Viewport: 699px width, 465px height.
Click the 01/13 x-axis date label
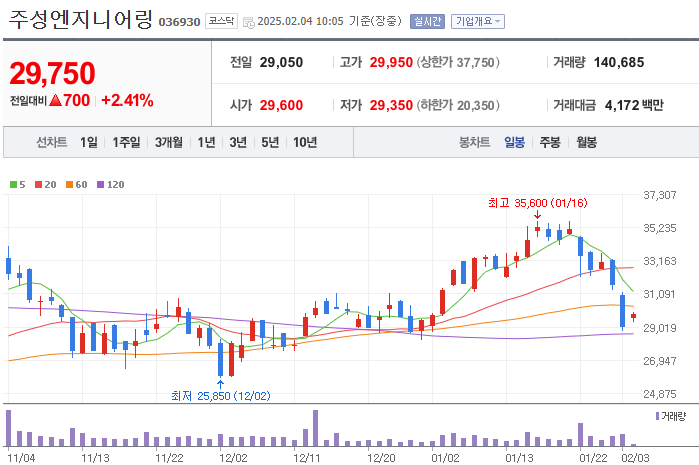click(x=519, y=458)
